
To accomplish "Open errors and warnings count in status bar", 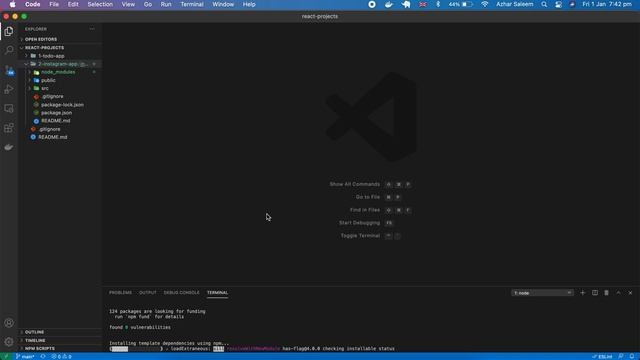I will (61, 356).
